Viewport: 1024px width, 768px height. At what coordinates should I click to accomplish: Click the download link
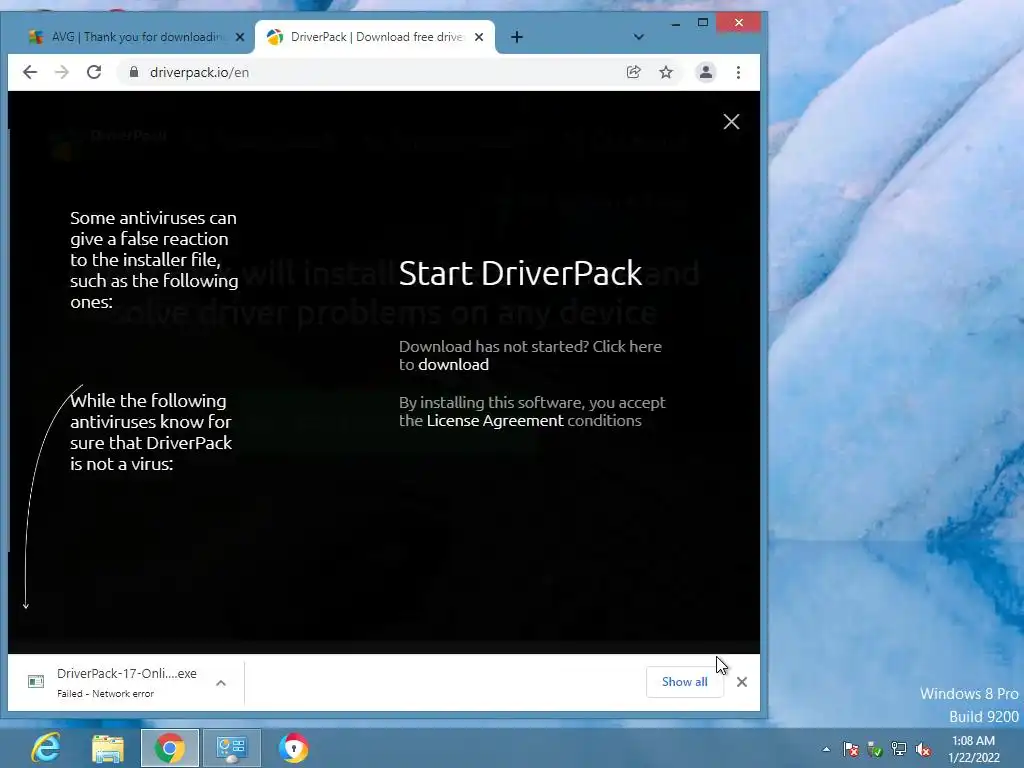pyautogui.click(x=453, y=364)
